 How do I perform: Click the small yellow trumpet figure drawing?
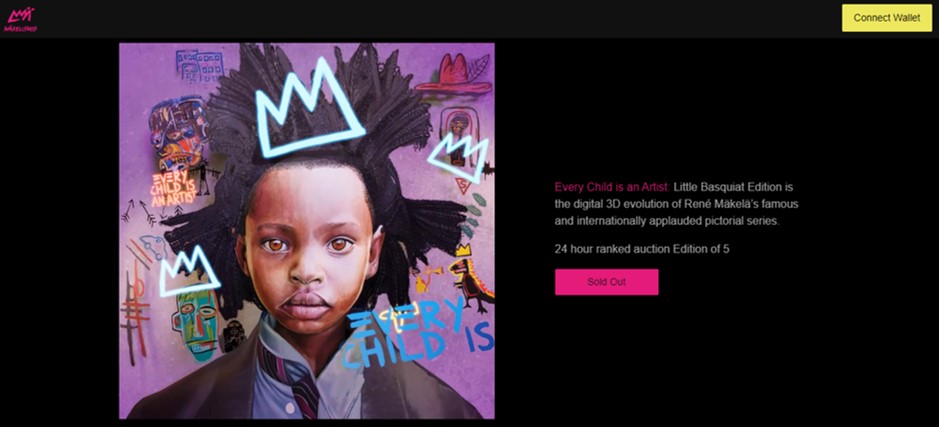pyautogui.click(x=428, y=278)
